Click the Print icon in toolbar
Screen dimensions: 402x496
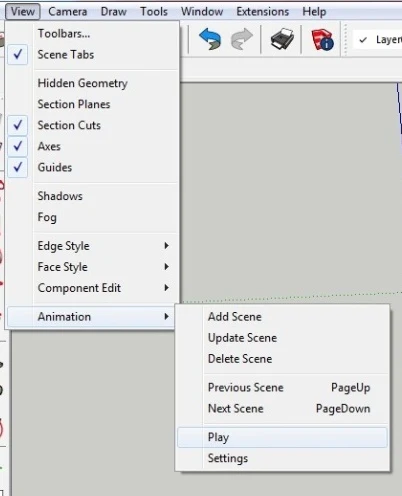(282, 39)
